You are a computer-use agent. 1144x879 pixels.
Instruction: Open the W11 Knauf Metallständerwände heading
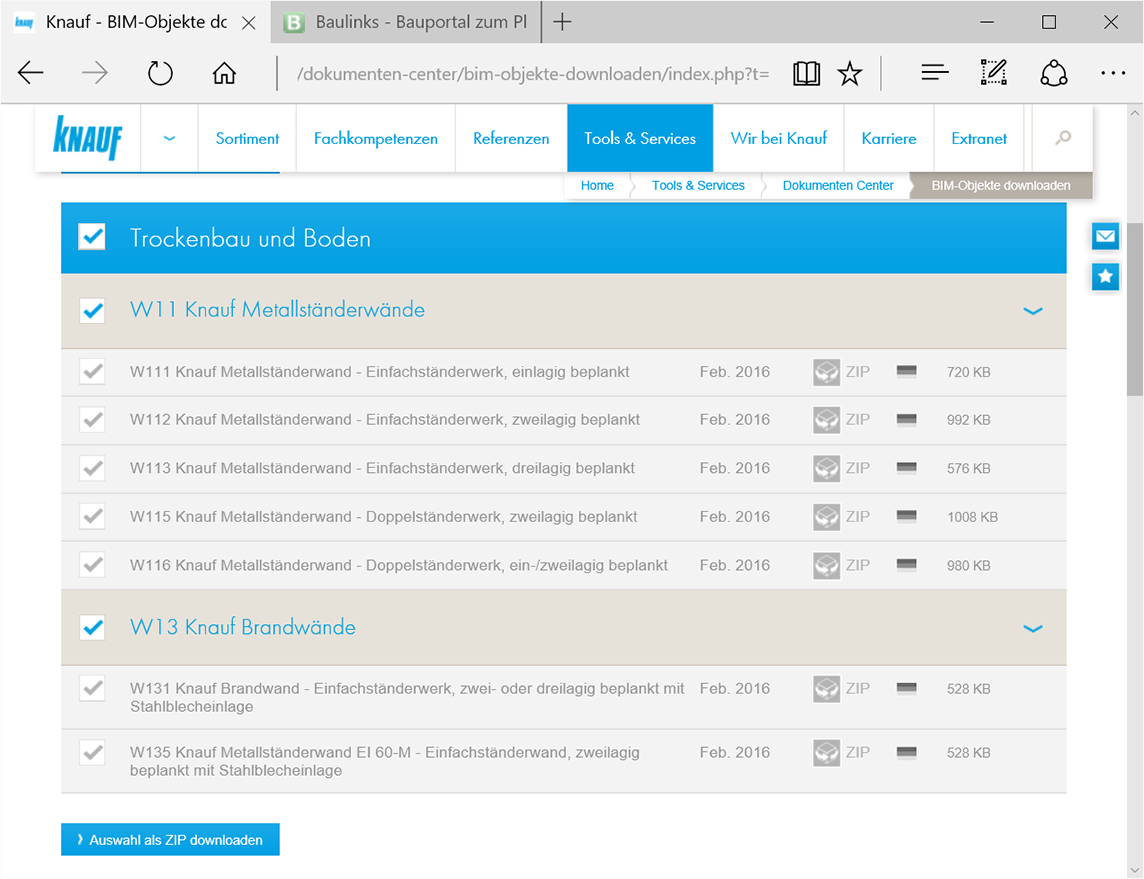pyautogui.click(x=277, y=309)
